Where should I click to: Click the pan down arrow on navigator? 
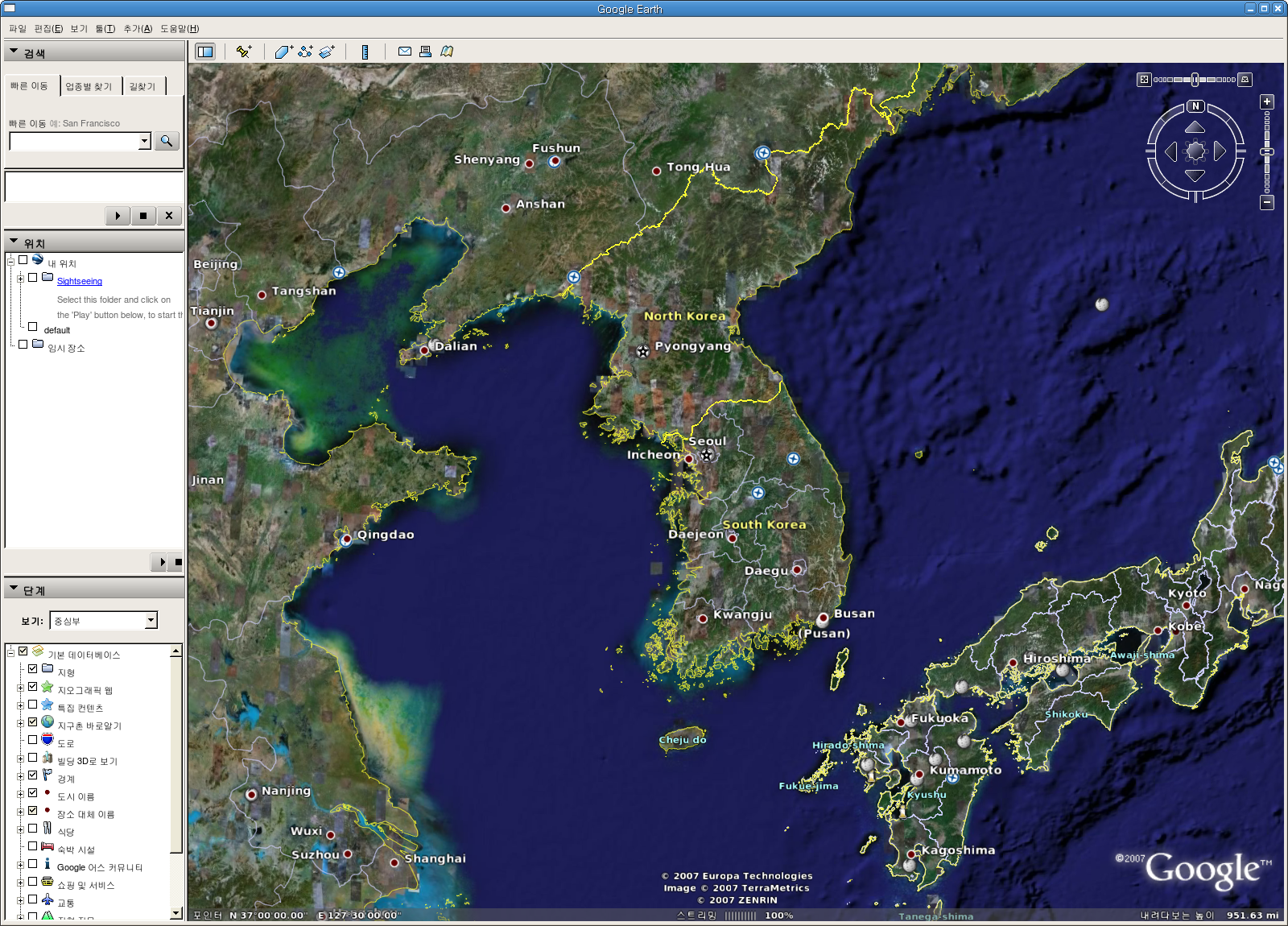click(1195, 175)
